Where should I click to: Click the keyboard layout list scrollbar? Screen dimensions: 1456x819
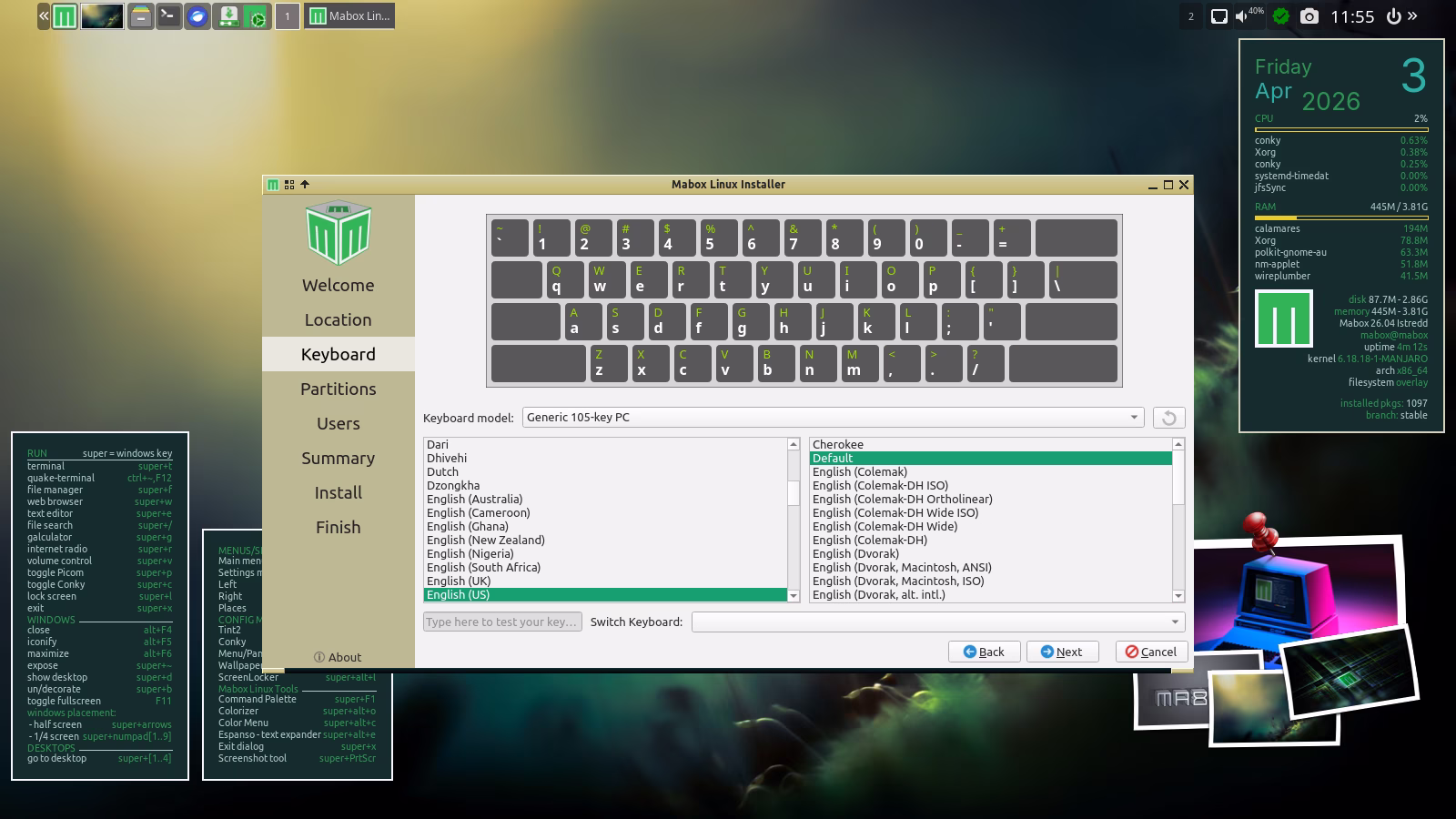click(x=794, y=520)
